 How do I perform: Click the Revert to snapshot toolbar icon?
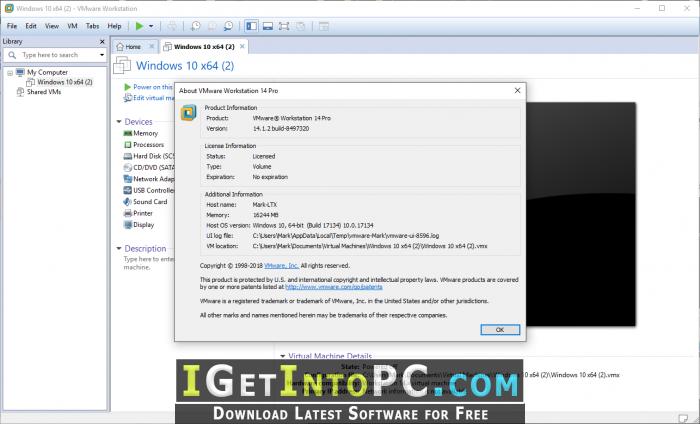point(212,26)
